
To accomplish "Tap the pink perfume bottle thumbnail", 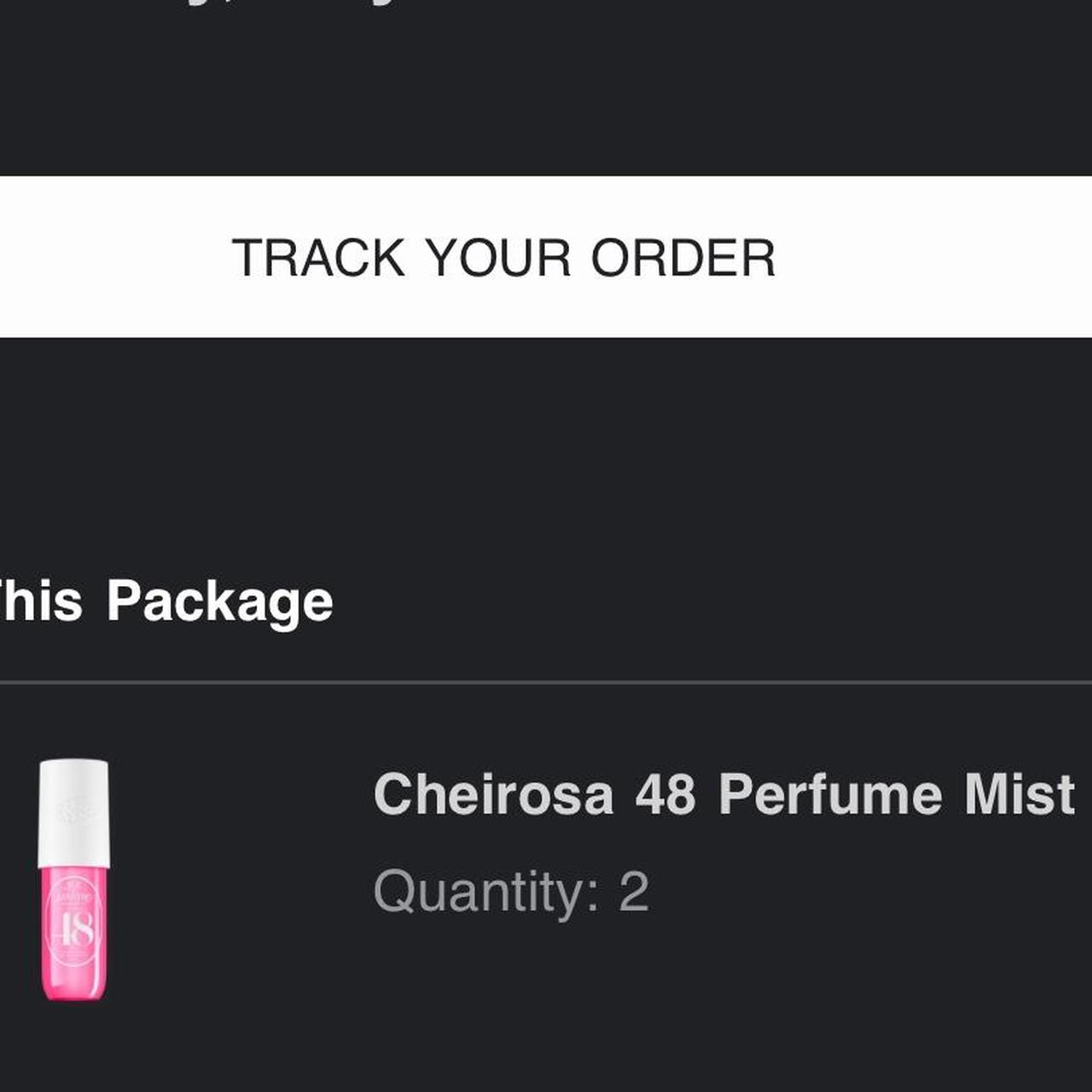I will tap(73, 879).
